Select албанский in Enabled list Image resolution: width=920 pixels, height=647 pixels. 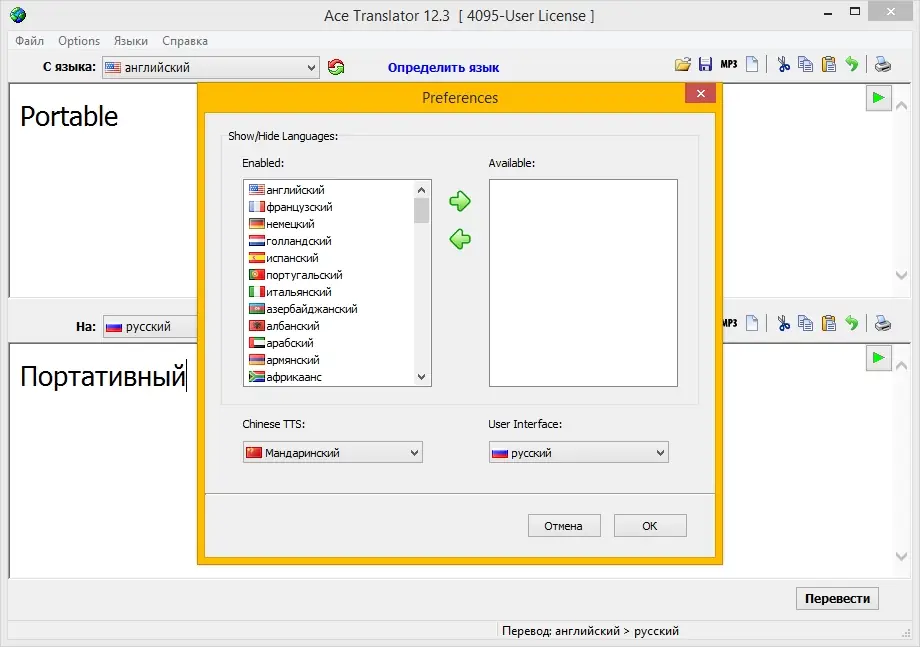(x=330, y=326)
